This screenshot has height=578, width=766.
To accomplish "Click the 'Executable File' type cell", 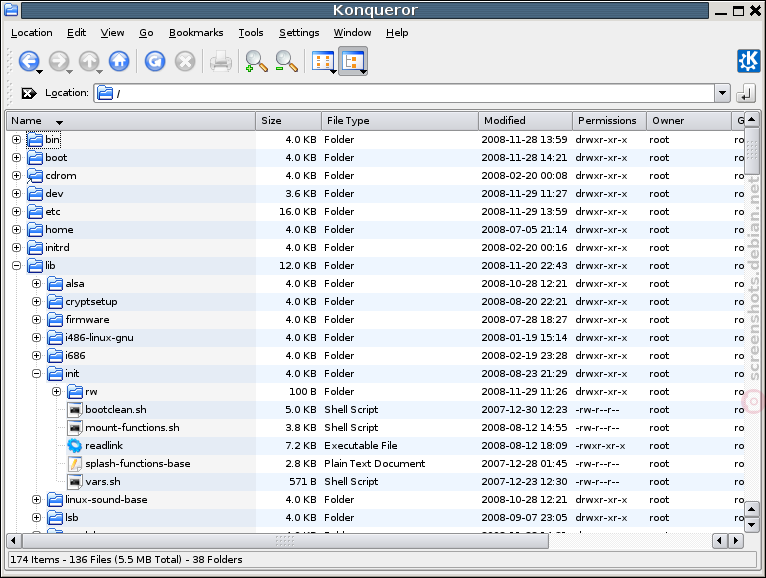I will tap(361, 446).
